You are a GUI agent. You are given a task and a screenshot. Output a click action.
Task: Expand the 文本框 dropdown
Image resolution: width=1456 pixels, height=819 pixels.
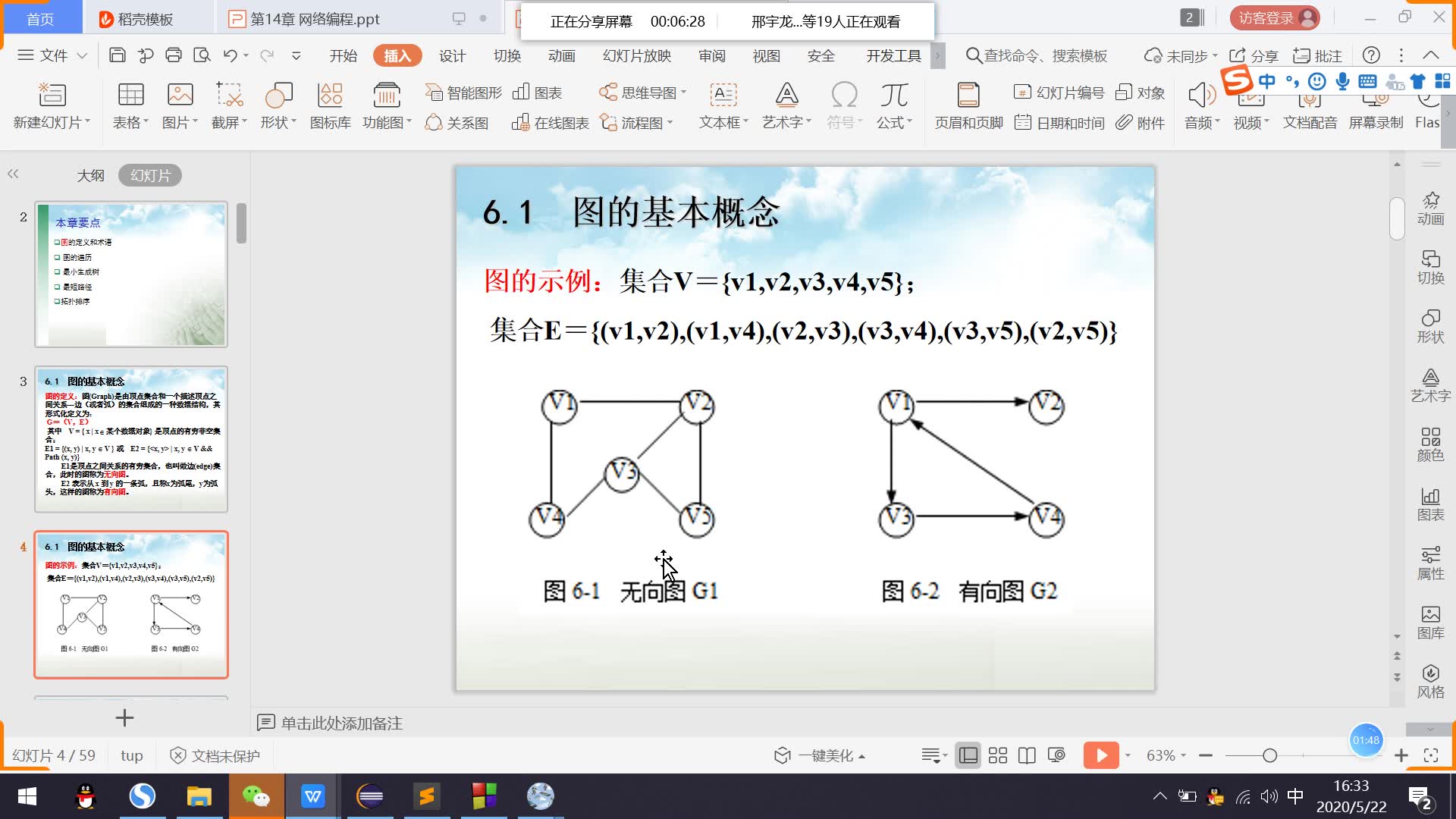[x=746, y=122]
